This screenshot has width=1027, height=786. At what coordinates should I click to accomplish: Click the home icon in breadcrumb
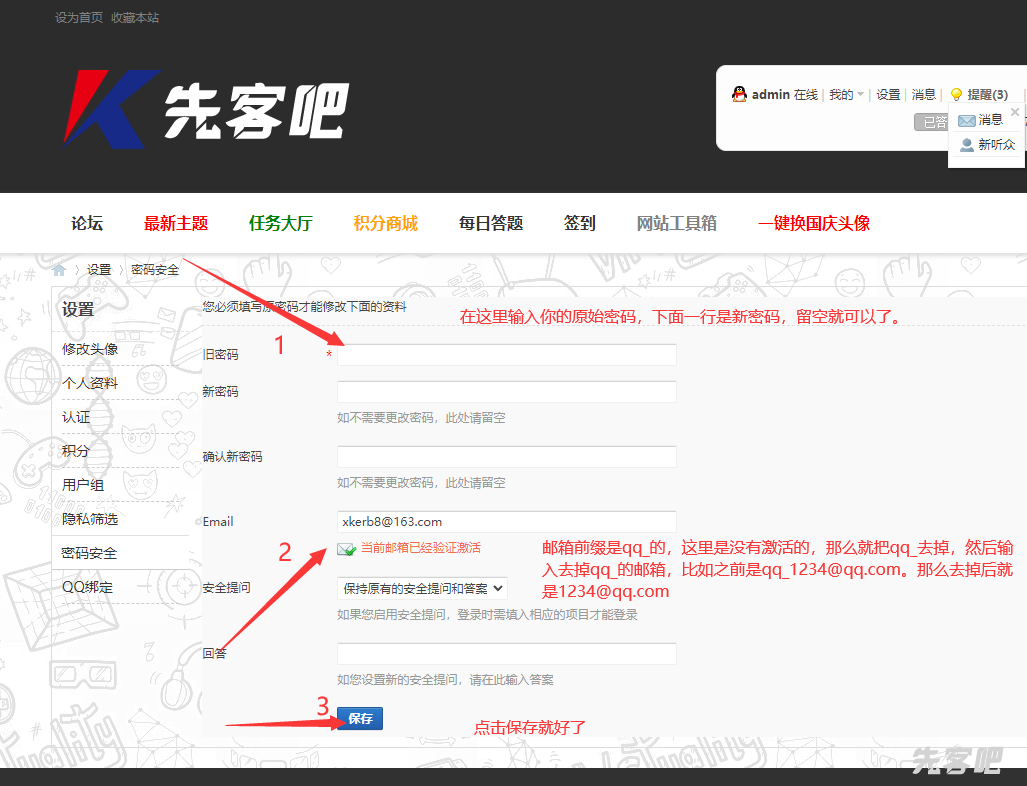click(59, 270)
